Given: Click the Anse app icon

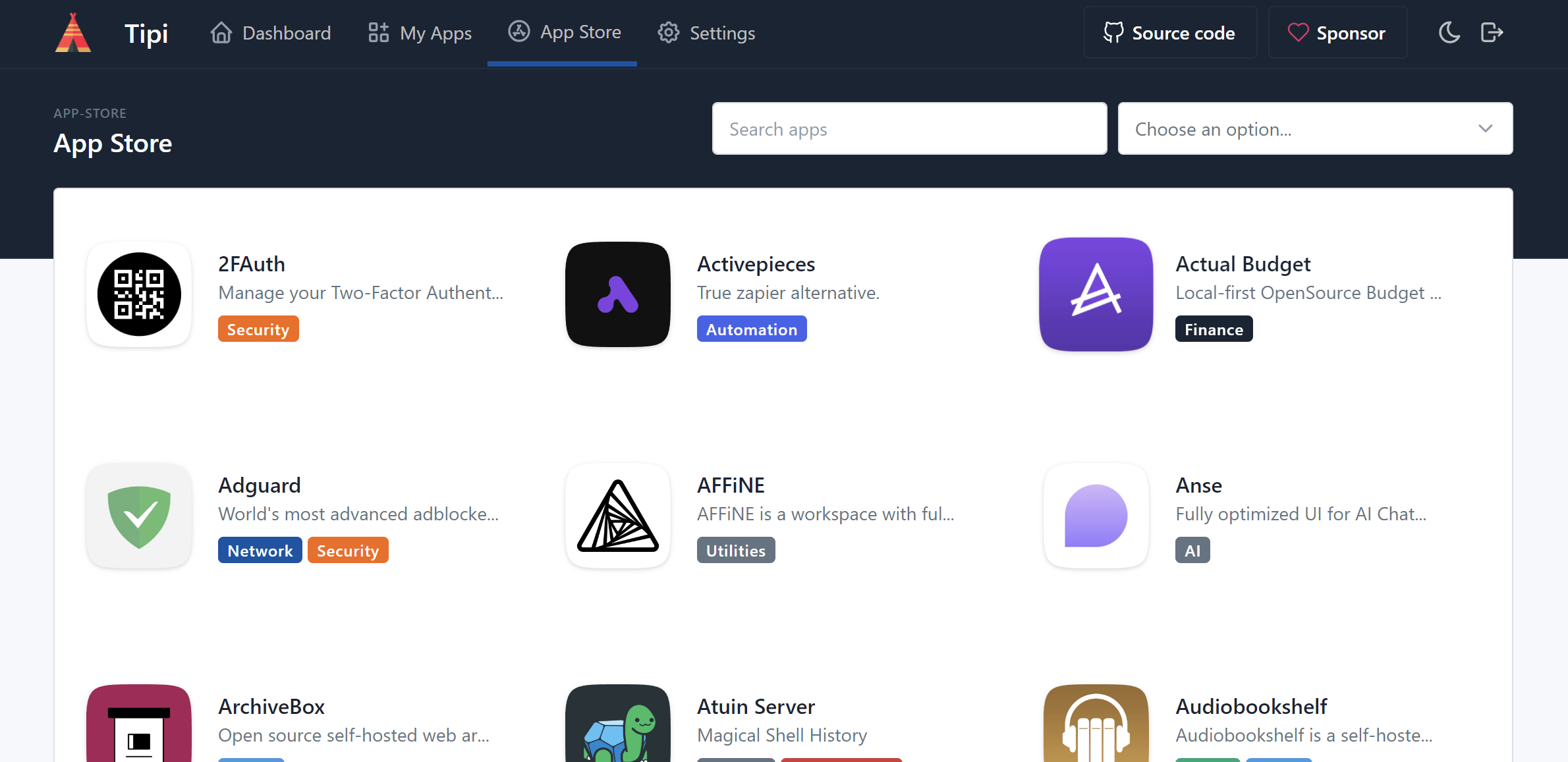Looking at the screenshot, I should [x=1096, y=516].
